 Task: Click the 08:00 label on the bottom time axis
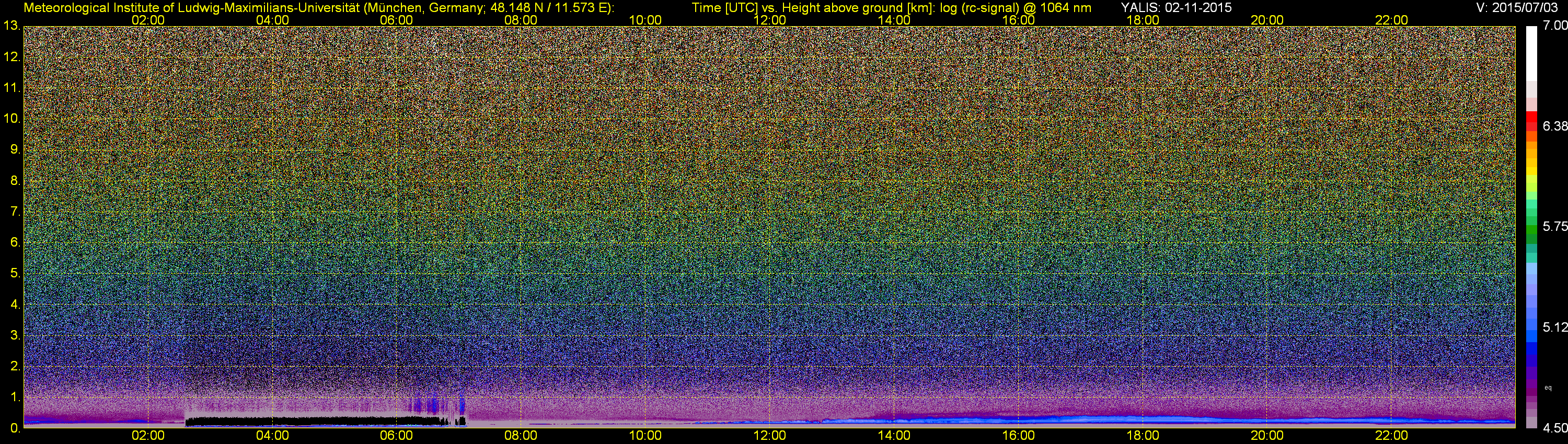click(521, 436)
